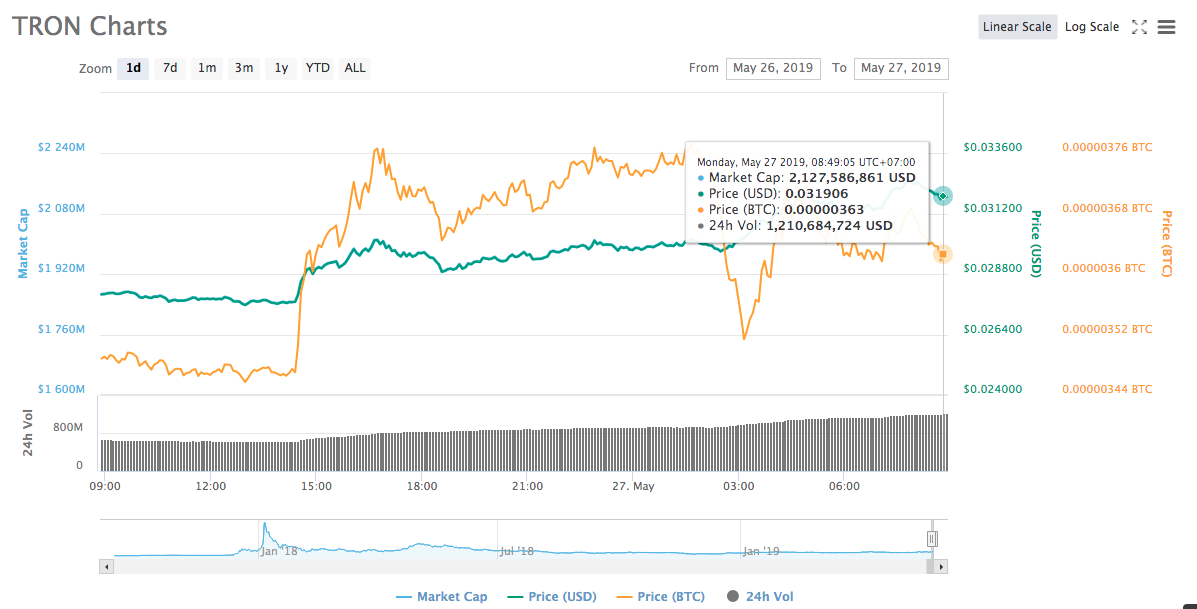Toggle the Price (USD) legend series
The width and height of the screenshot is (1197, 609).
tap(554, 597)
